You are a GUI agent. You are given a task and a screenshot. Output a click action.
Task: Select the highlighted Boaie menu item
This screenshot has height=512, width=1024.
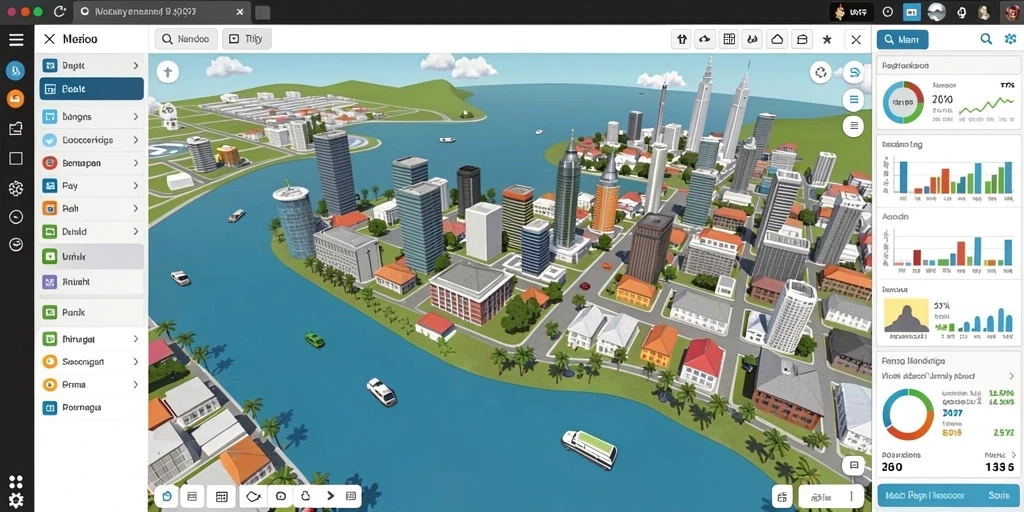coord(91,89)
